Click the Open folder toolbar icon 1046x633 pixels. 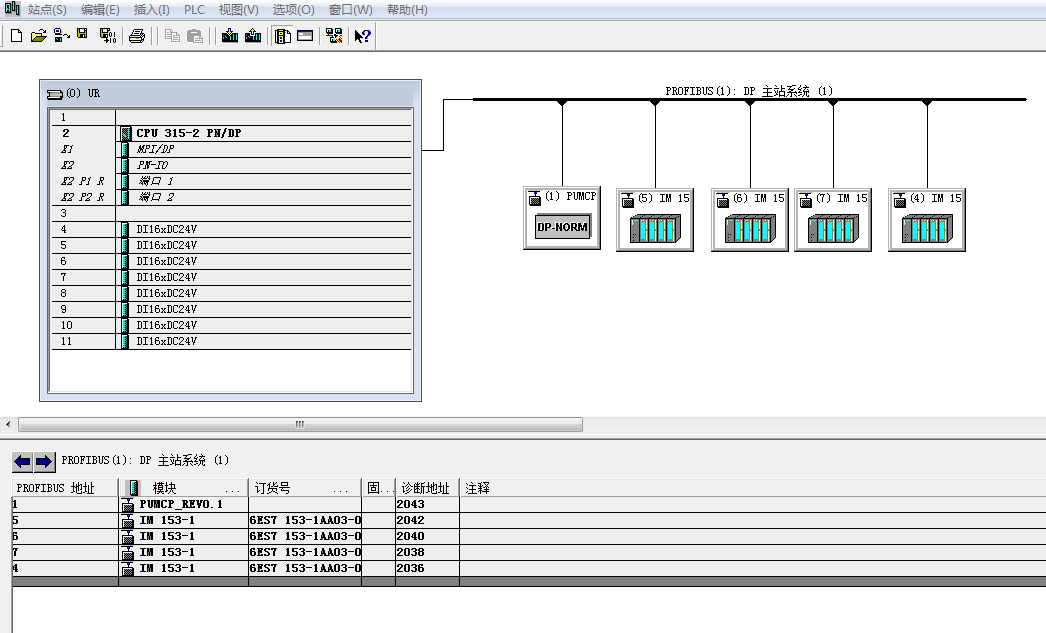(39, 35)
